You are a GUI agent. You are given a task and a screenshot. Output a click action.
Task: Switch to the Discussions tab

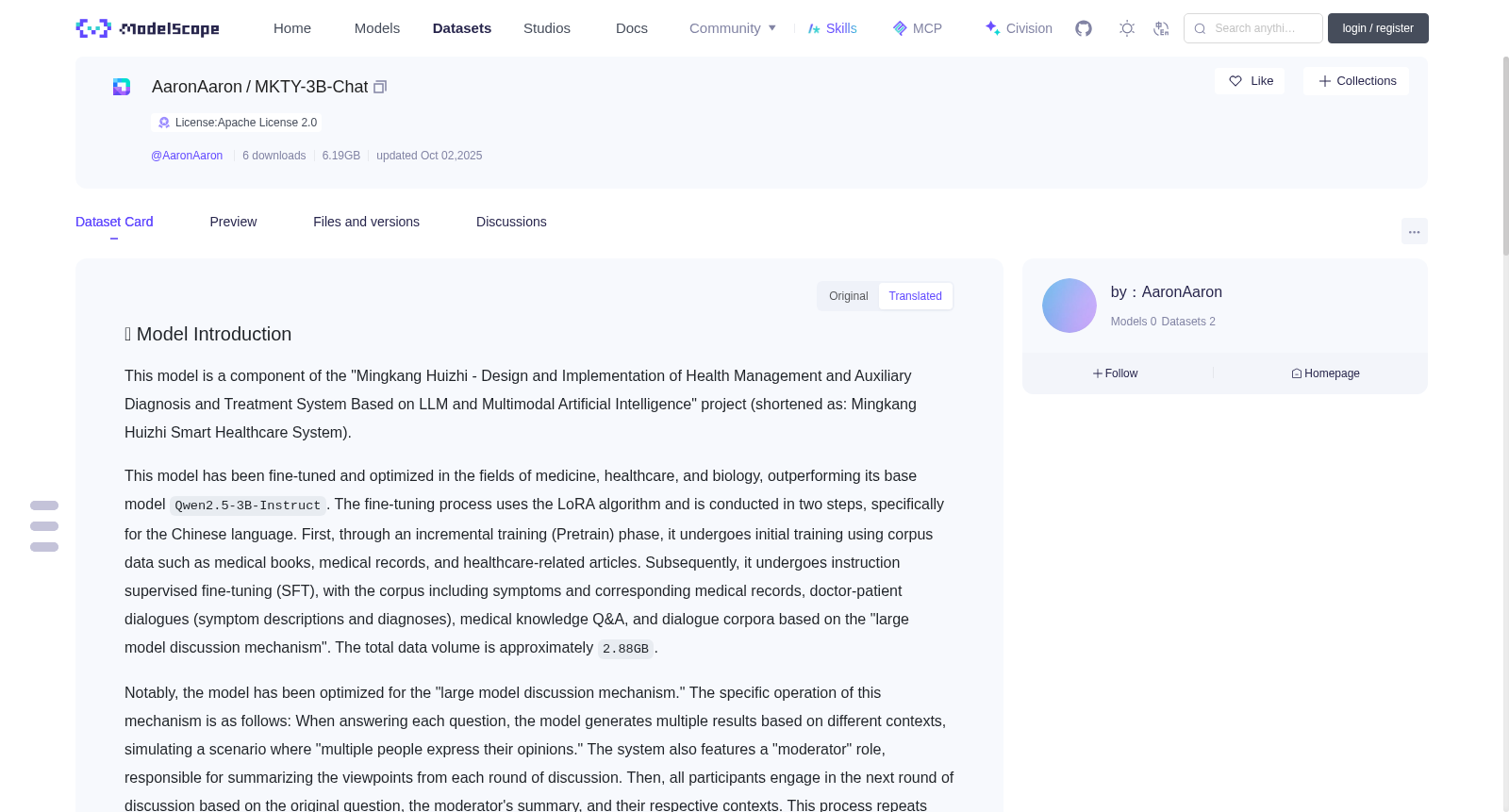coord(511,222)
